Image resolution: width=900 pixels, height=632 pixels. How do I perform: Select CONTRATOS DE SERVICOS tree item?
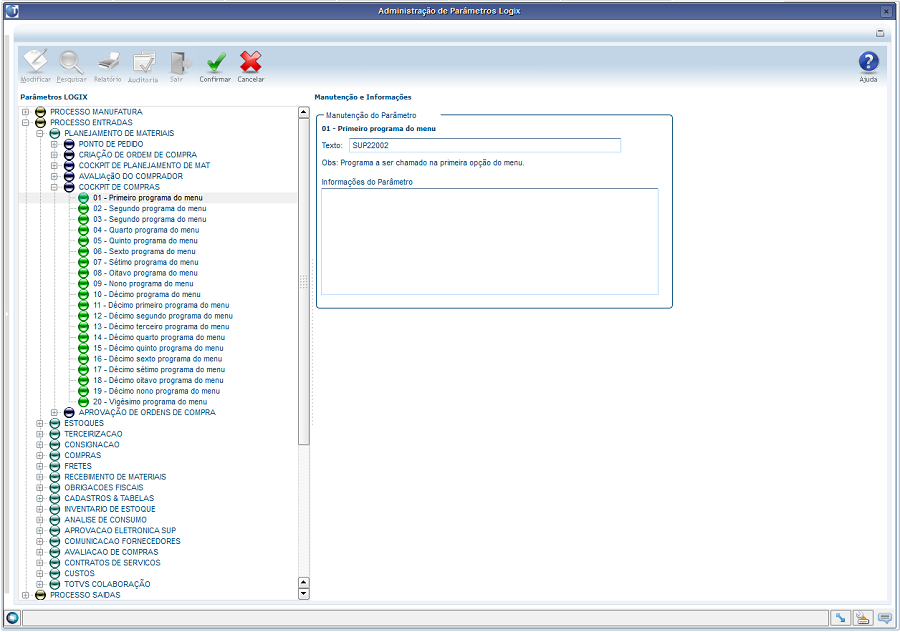click(x=112, y=563)
